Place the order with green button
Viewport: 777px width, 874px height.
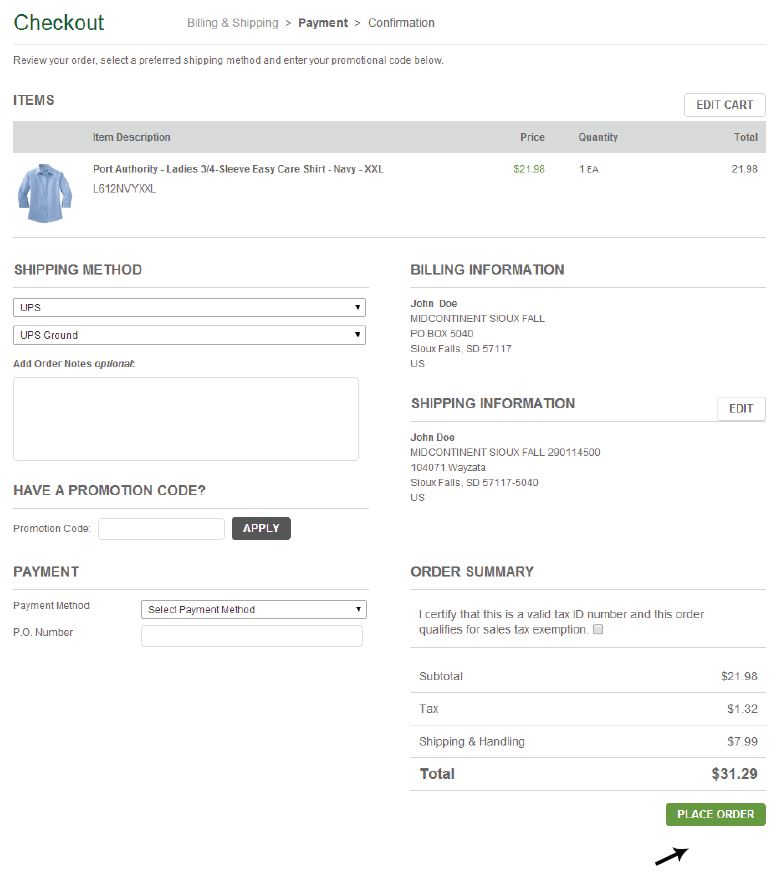[715, 814]
